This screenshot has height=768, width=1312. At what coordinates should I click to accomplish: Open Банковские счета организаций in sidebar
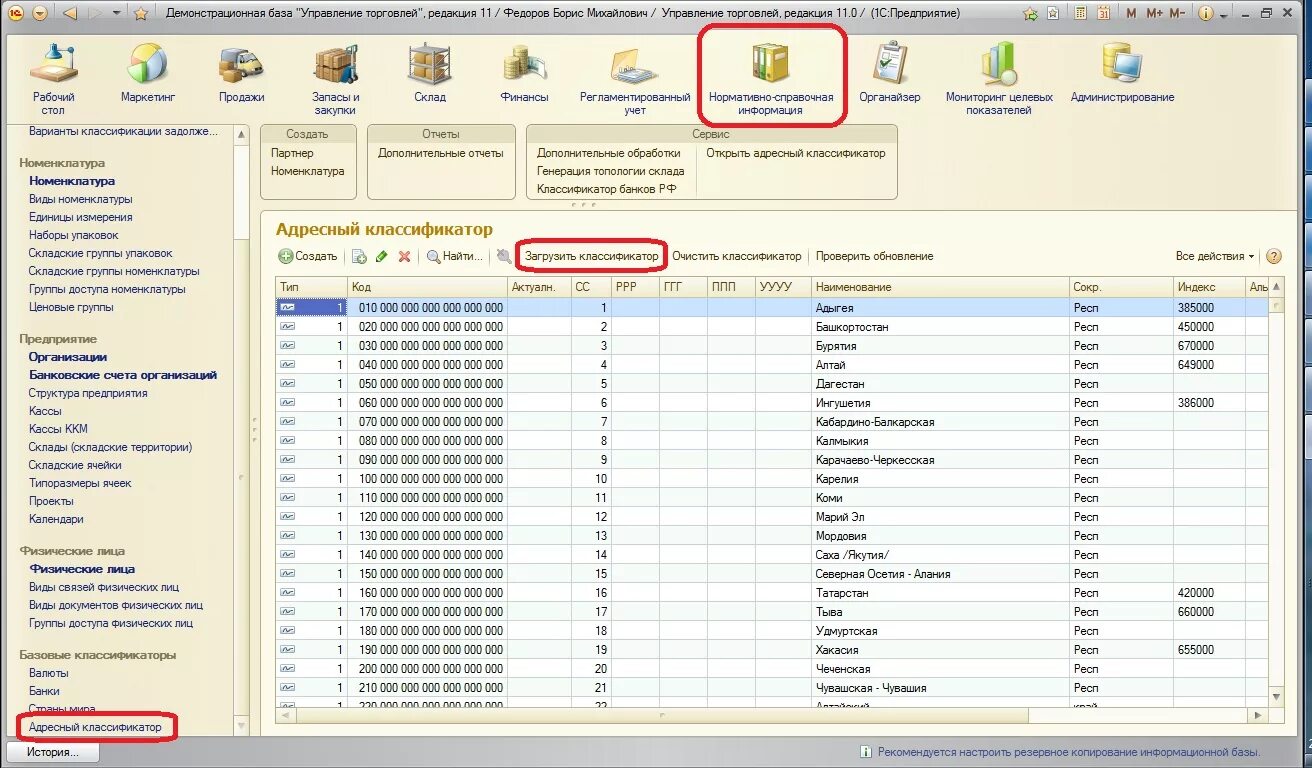(x=123, y=375)
